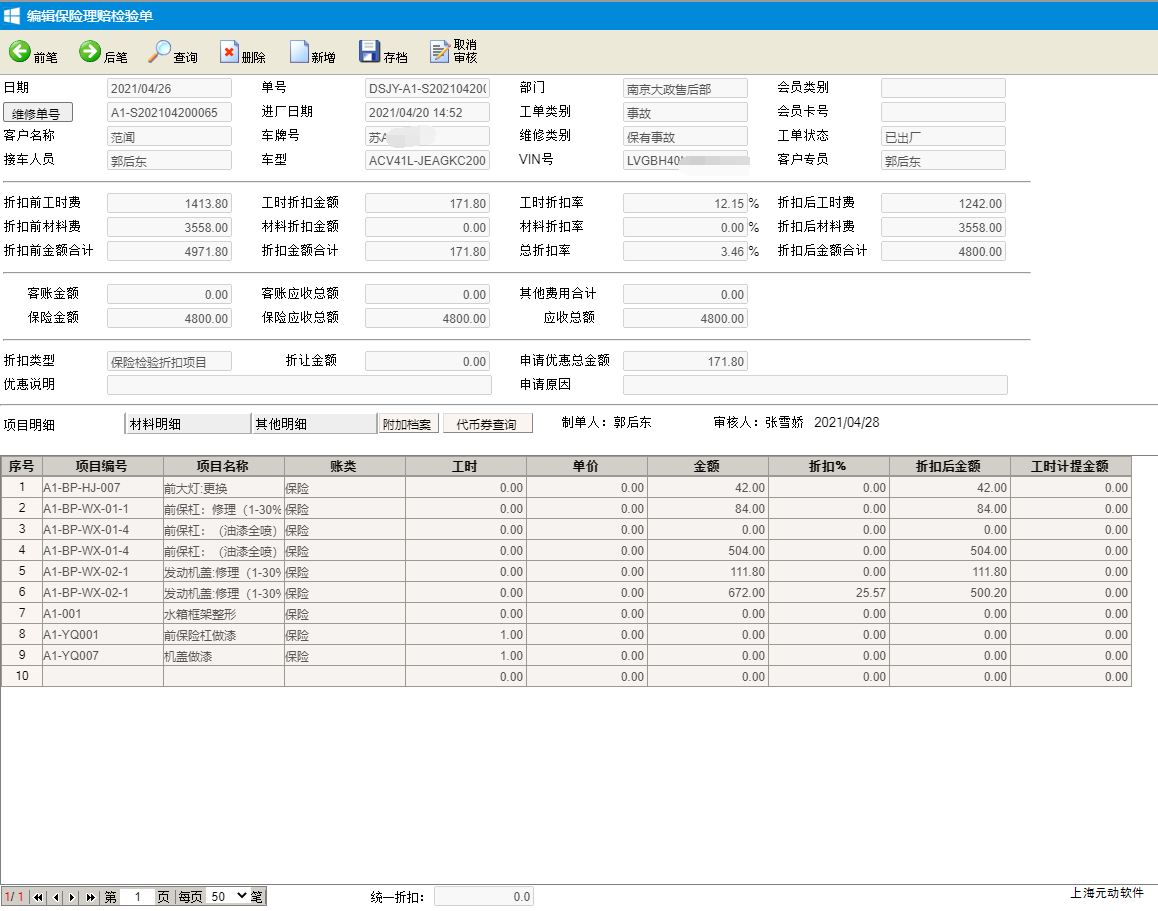Image resolution: width=1158 pixels, height=911 pixels.
Task: Open the 查询 magnifier search tool
Action: coord(160,53)
